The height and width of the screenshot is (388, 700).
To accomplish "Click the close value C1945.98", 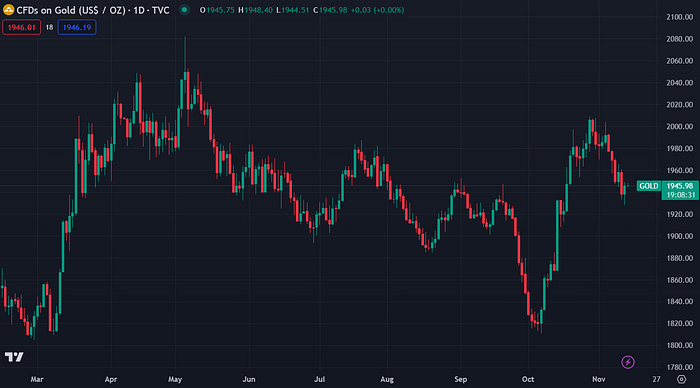I will click(x=330, y=10).
